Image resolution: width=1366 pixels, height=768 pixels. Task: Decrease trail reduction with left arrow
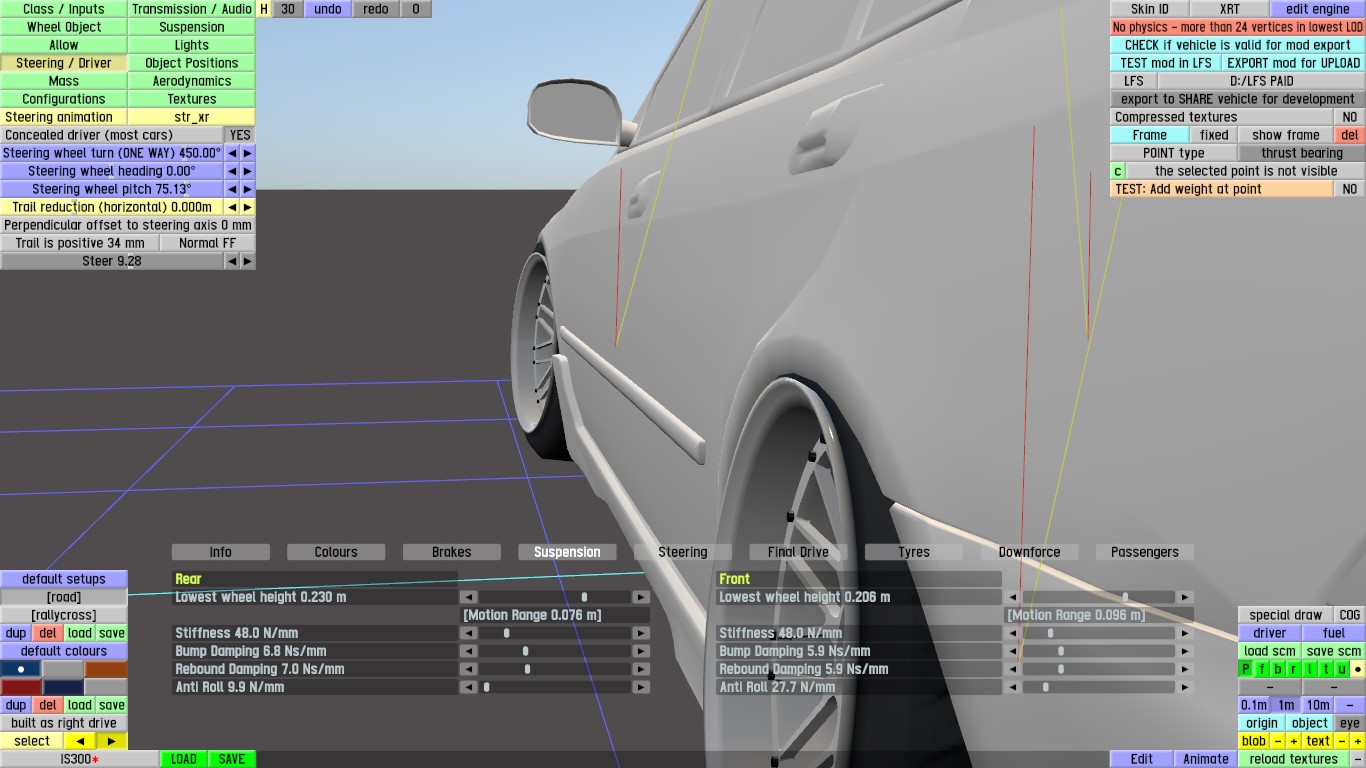point(232,207)
